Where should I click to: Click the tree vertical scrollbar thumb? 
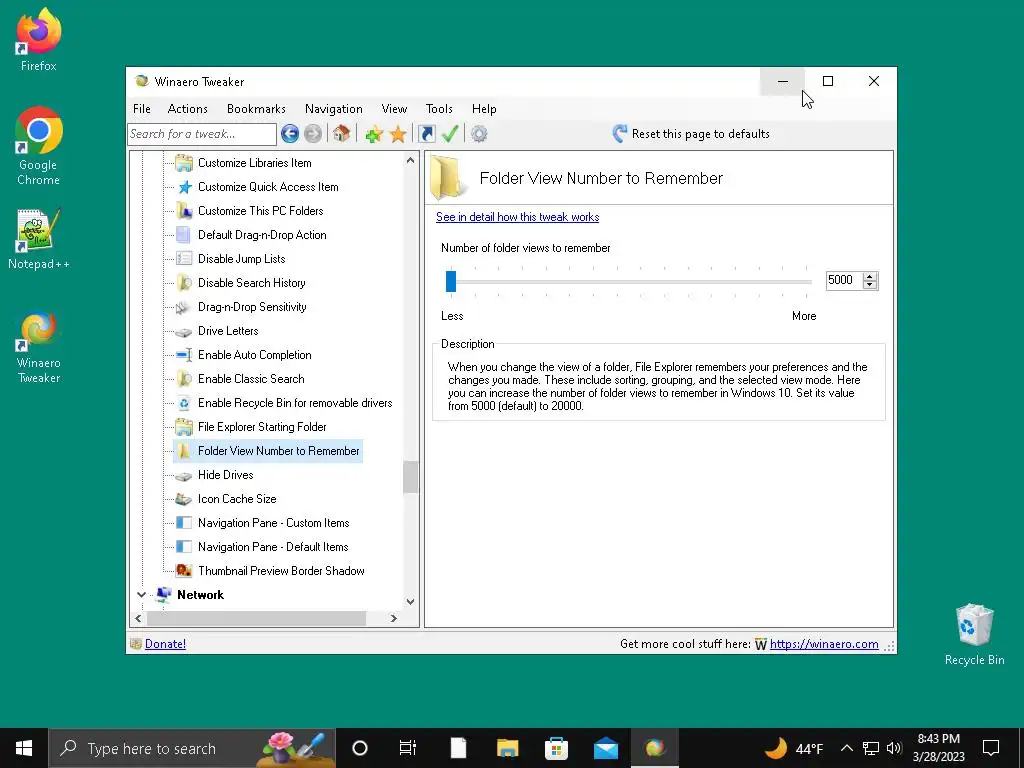(410, 477)
